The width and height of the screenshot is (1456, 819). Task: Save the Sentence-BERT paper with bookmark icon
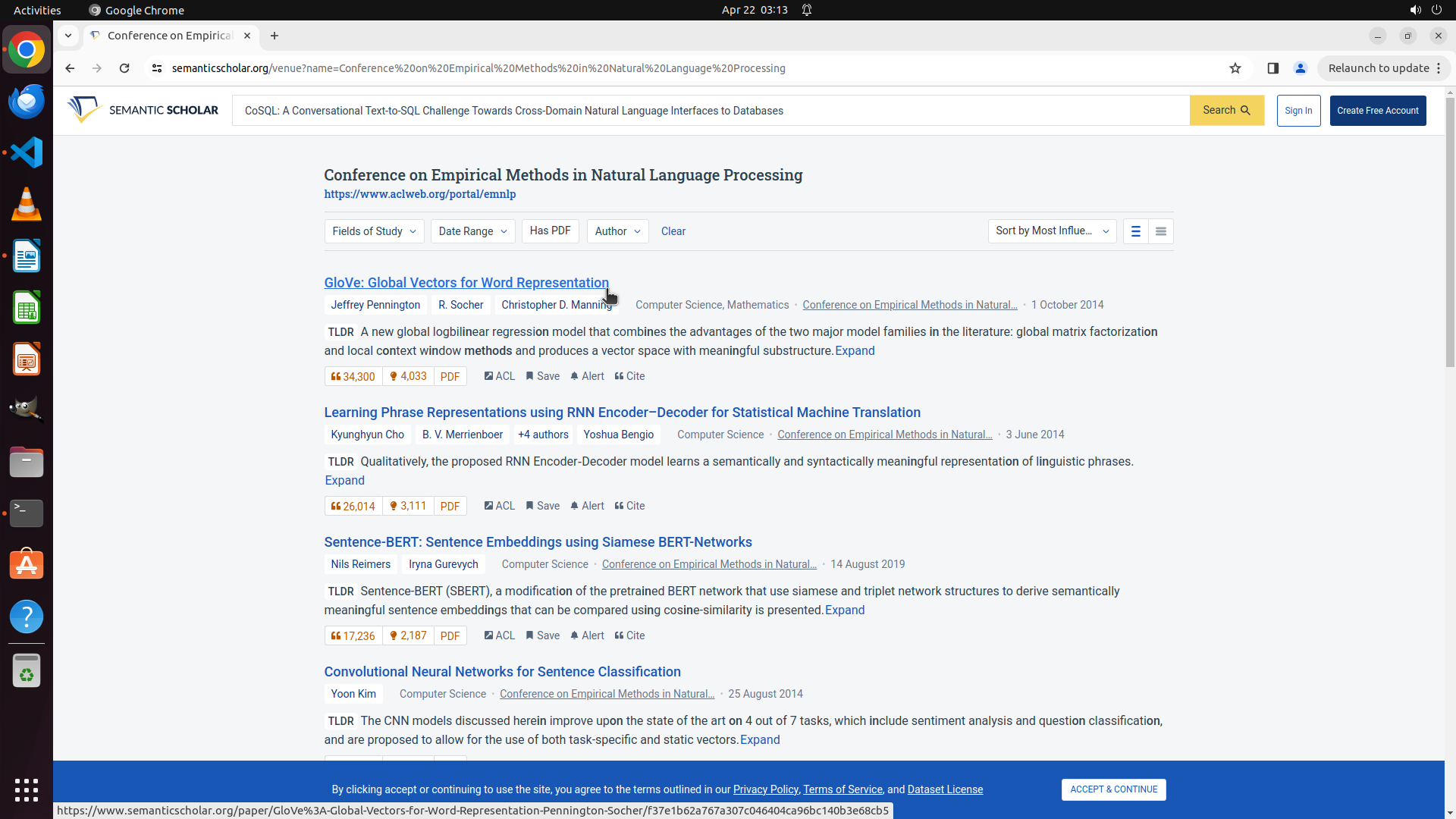point(542,635)
